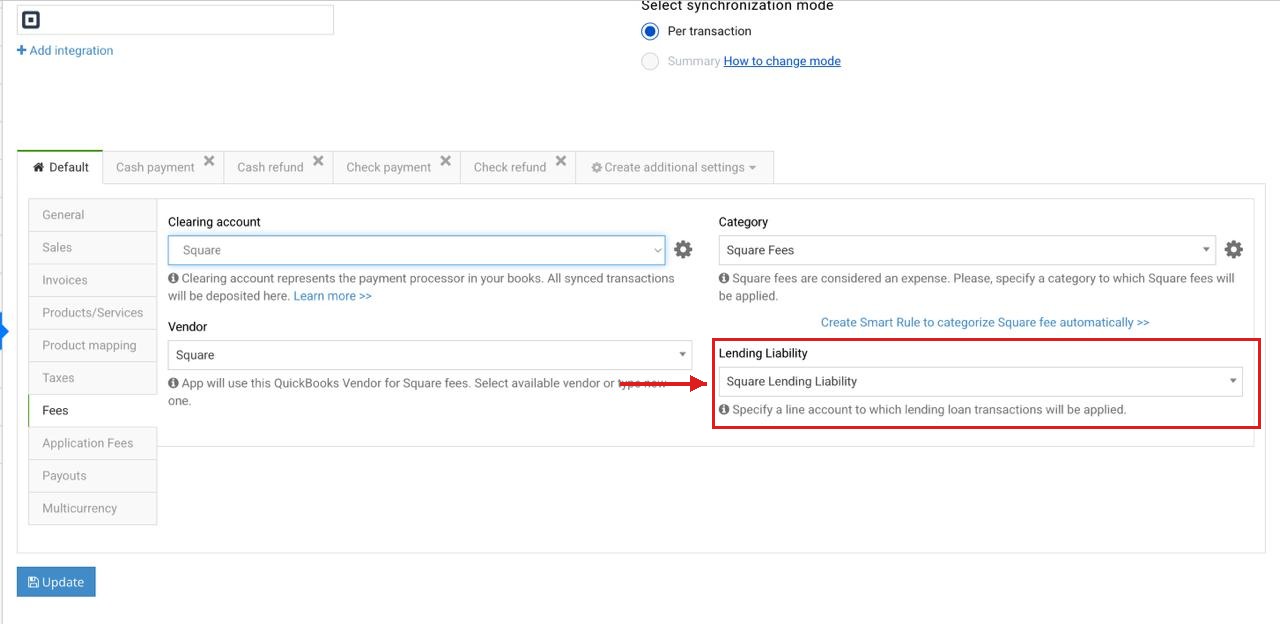Select Per transaction synchronization mode

click(650, 31)
